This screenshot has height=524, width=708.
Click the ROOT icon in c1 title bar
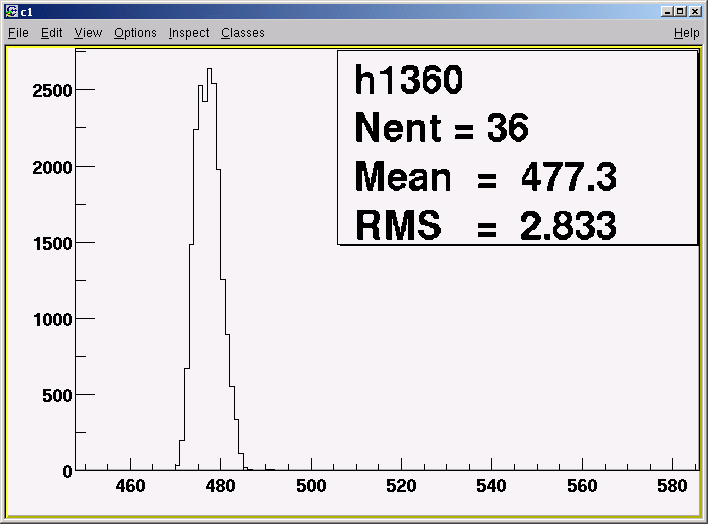11,11
